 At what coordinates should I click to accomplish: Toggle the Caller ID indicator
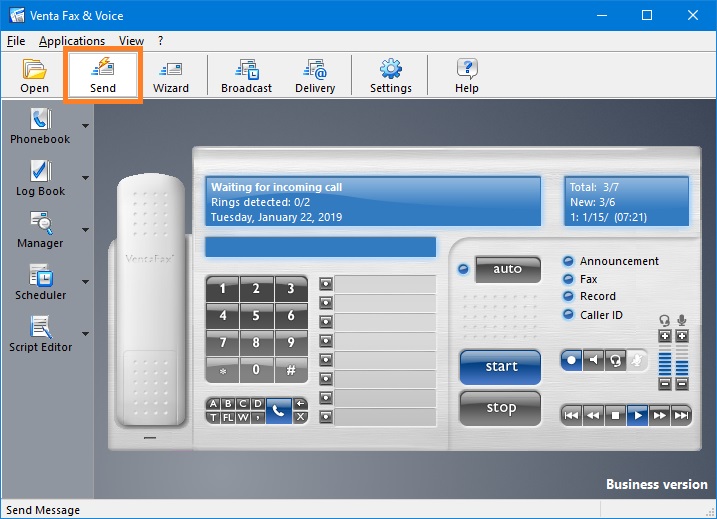coord(568,315)
